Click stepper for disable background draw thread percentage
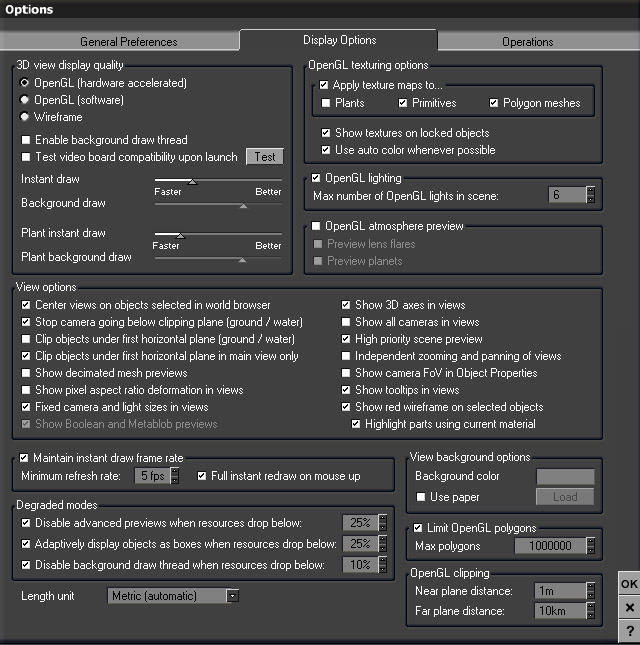 coord(381,565)
